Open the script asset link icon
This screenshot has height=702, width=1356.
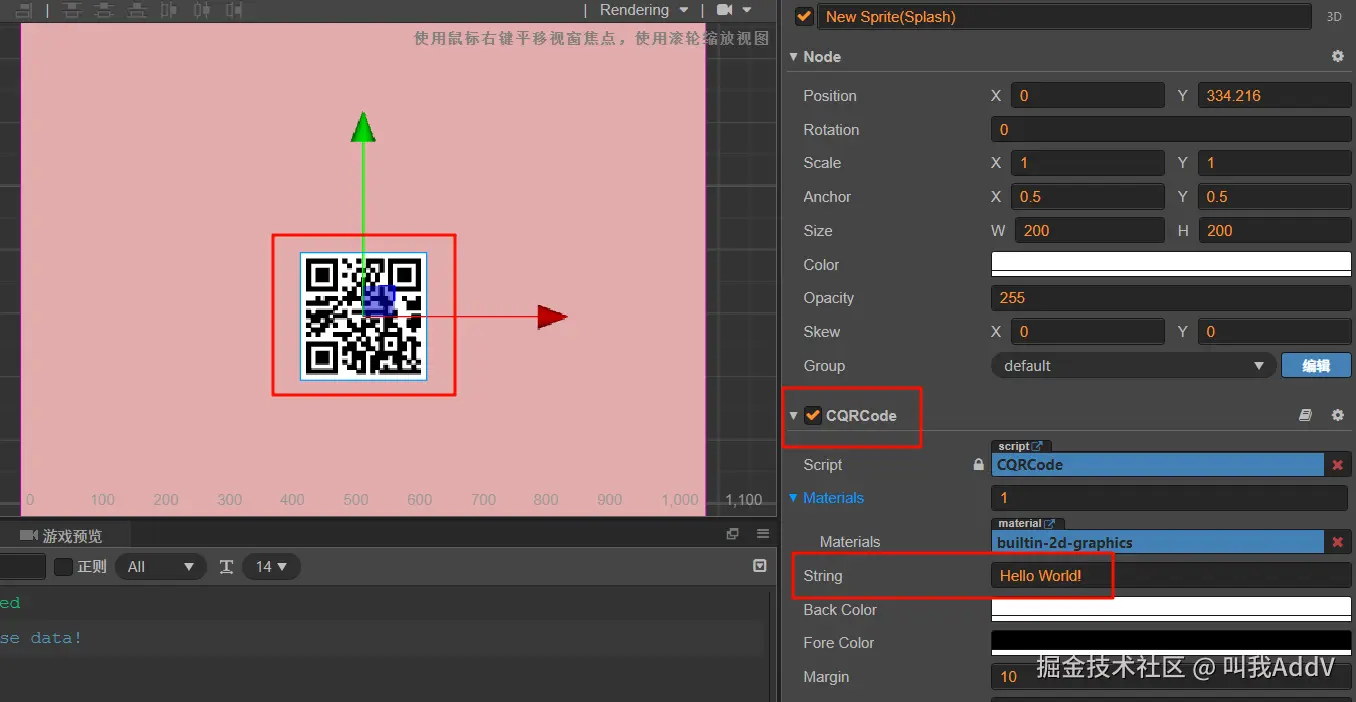coord(1037,446)
